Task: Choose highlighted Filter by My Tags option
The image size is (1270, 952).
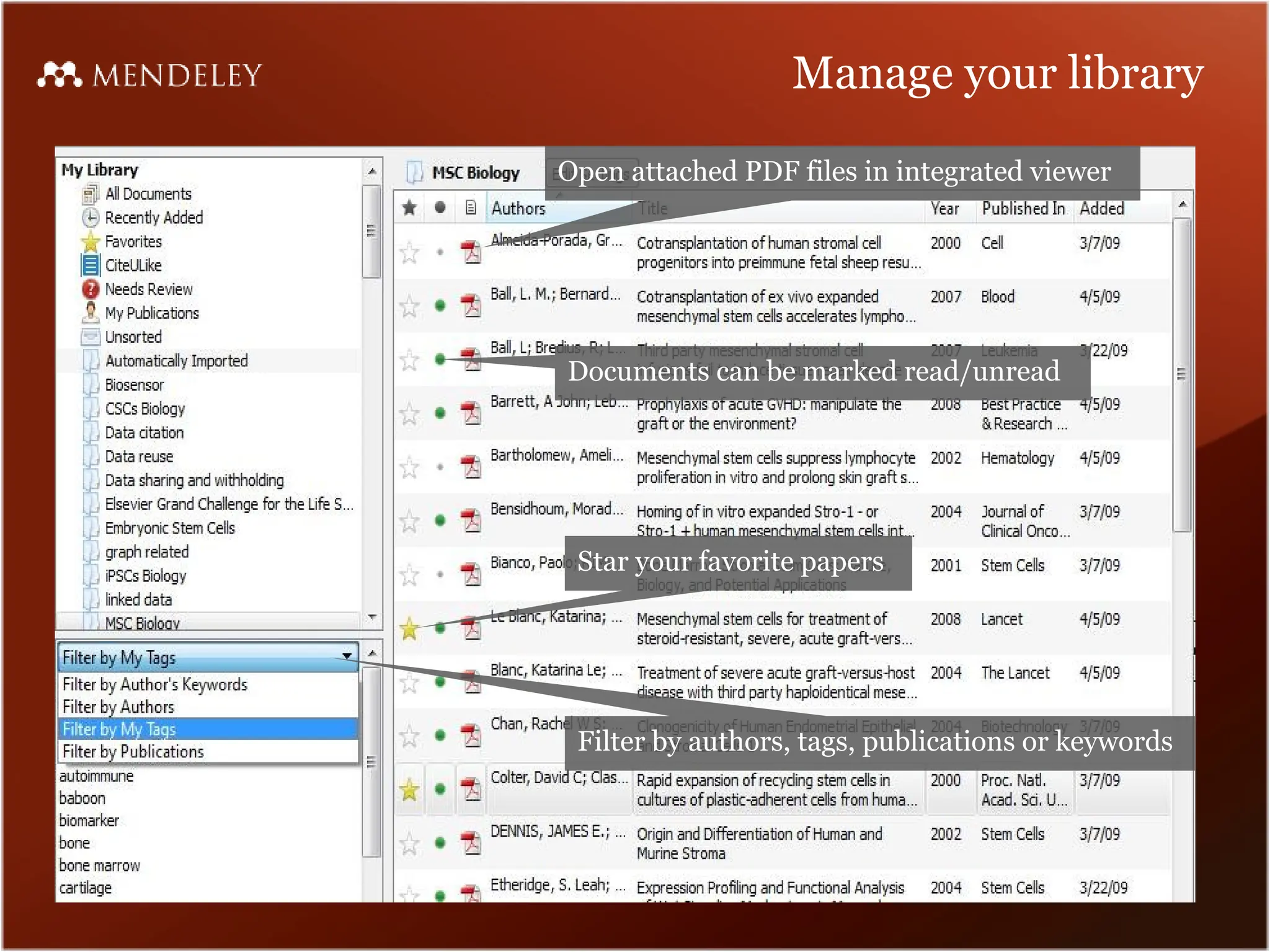Action: pyautogui.click(x=209, y=729)
